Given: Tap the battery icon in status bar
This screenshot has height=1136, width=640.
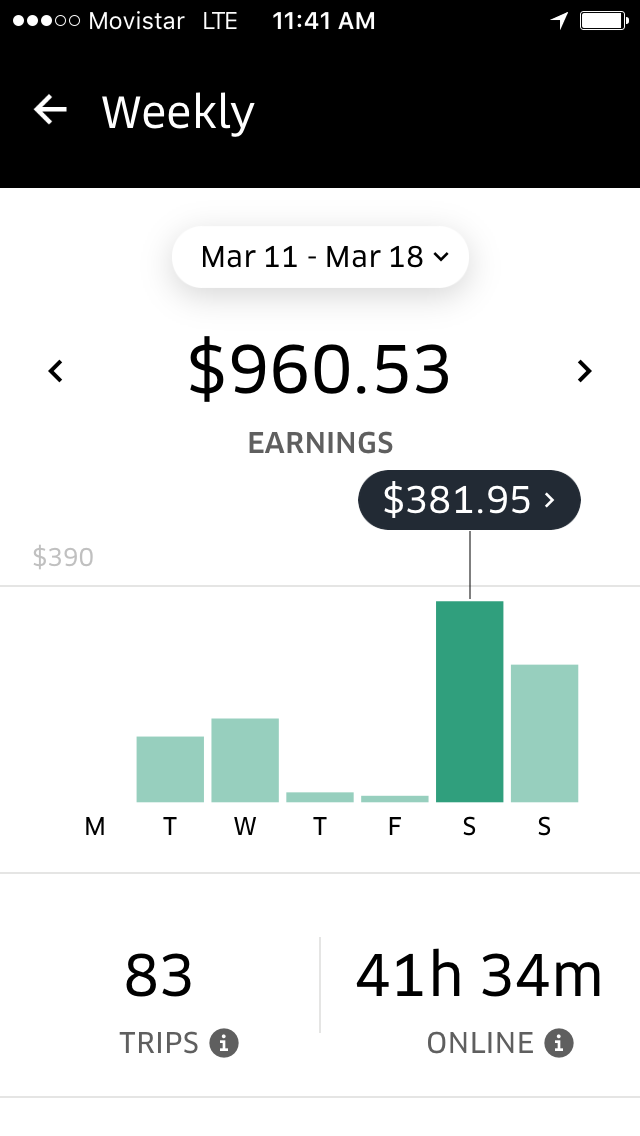Looking at the screenshot, I should click(x=603, y=21).
